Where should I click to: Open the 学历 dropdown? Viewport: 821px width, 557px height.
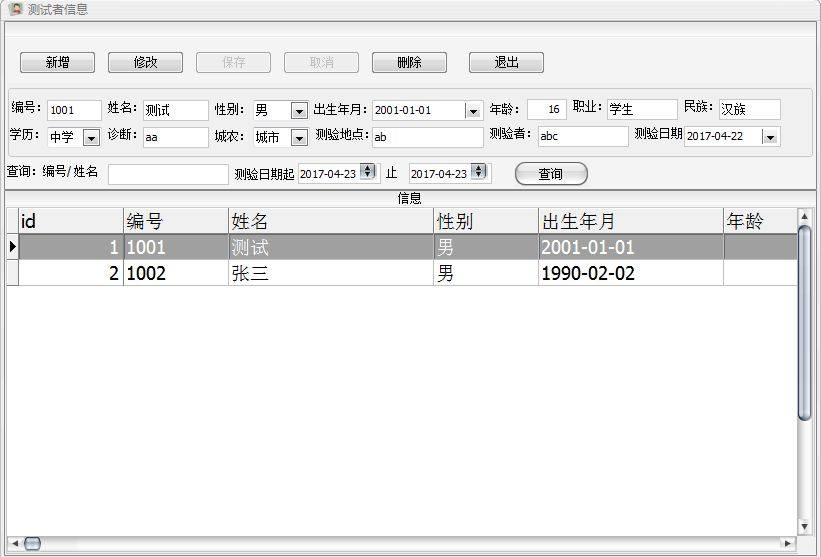coord(92,138)
